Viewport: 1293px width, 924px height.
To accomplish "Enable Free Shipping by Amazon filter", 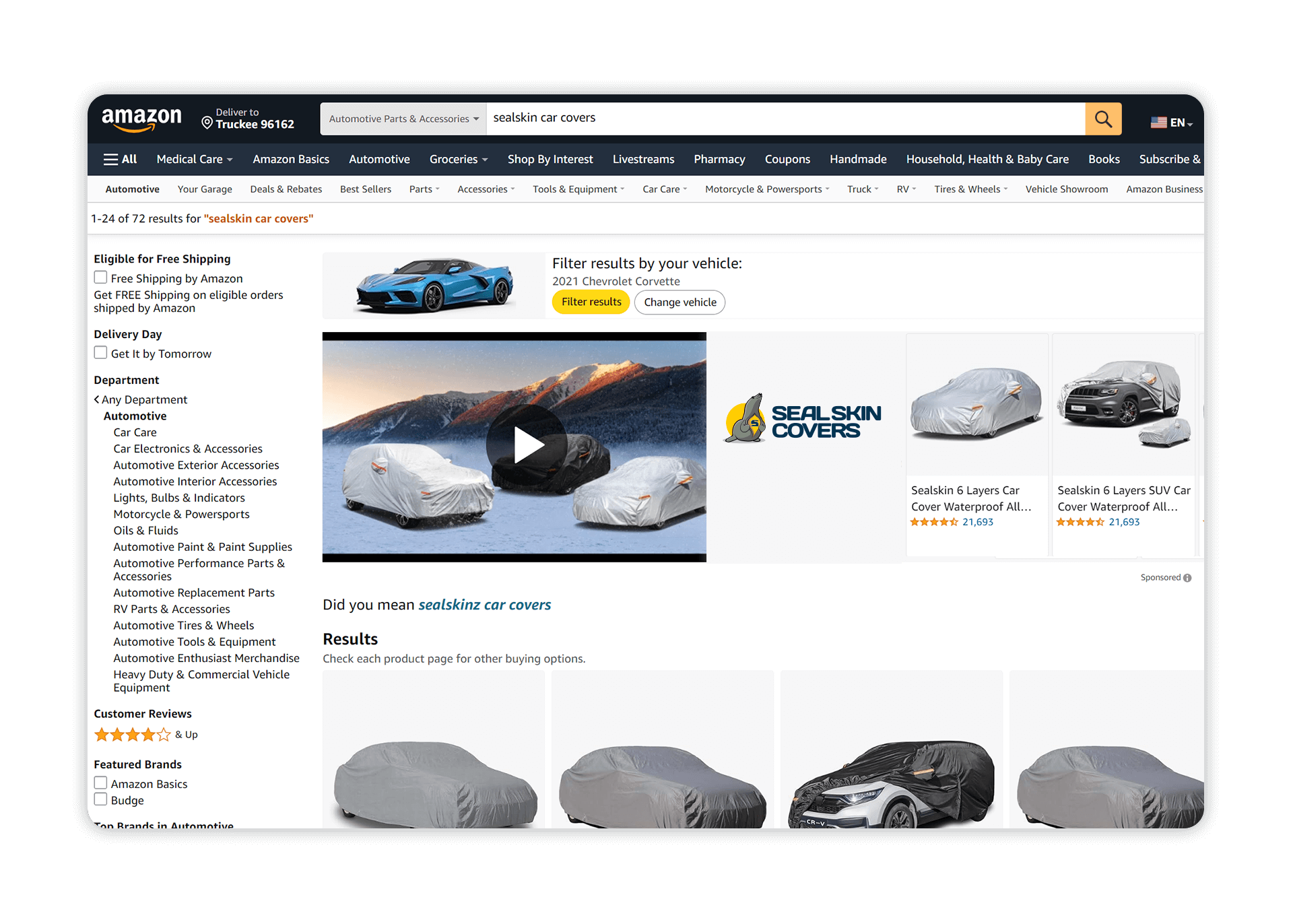I will [100, 277].
